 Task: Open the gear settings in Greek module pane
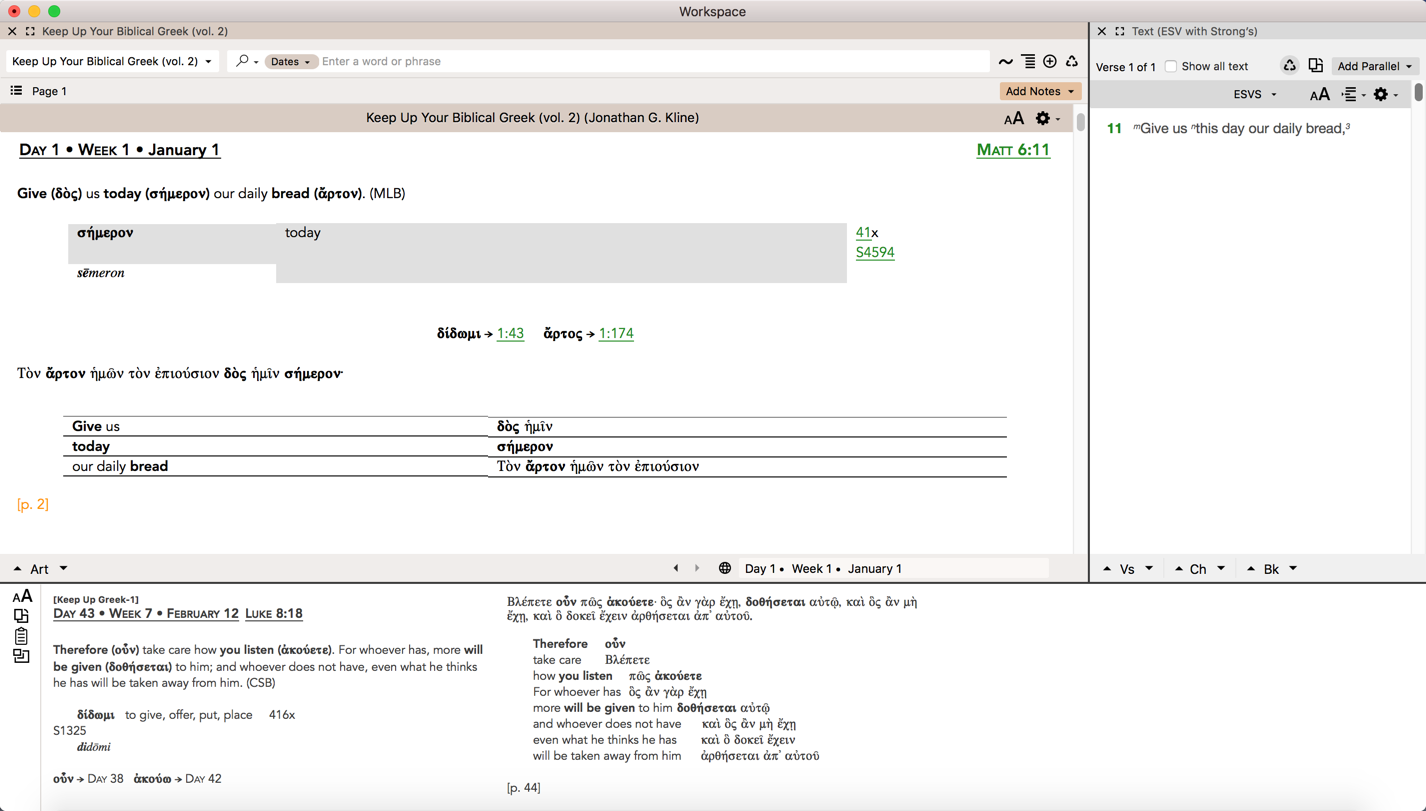tap(1043, 118)
